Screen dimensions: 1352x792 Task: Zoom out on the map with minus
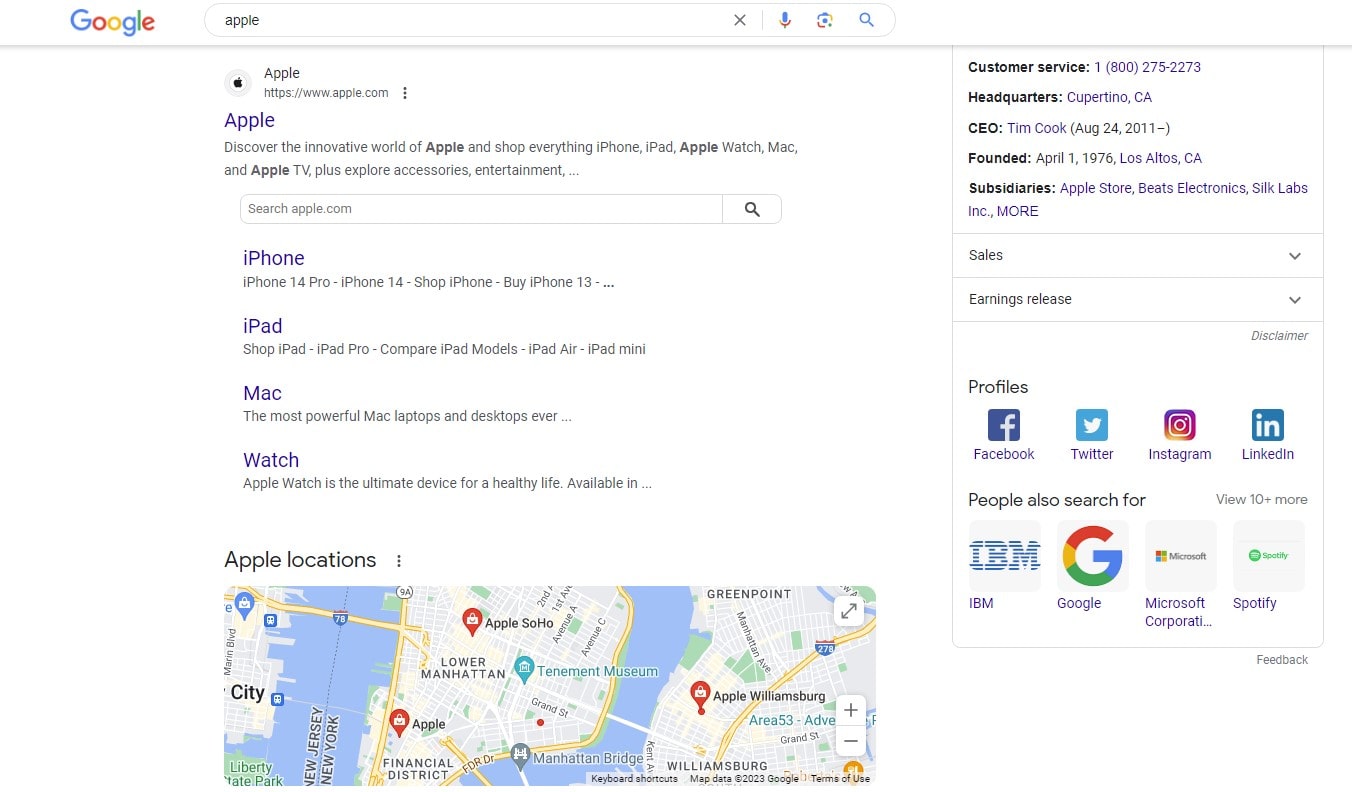point(851,742)
